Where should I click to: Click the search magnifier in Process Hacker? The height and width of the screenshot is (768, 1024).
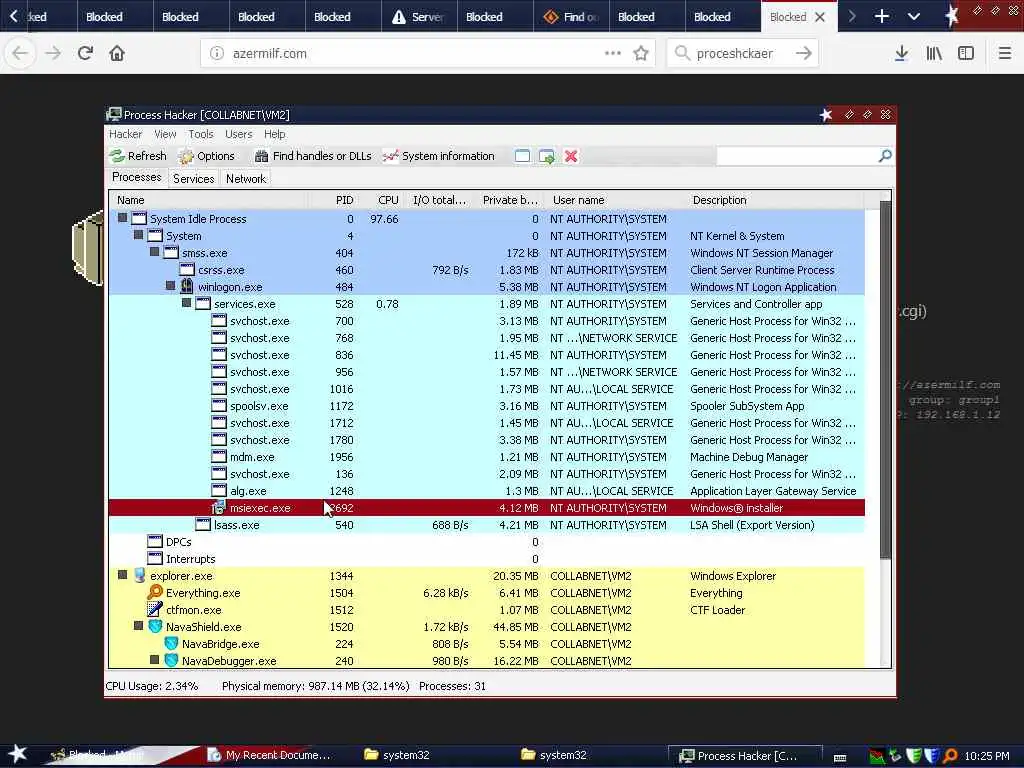pyautogui.click(x=885, y=155)
